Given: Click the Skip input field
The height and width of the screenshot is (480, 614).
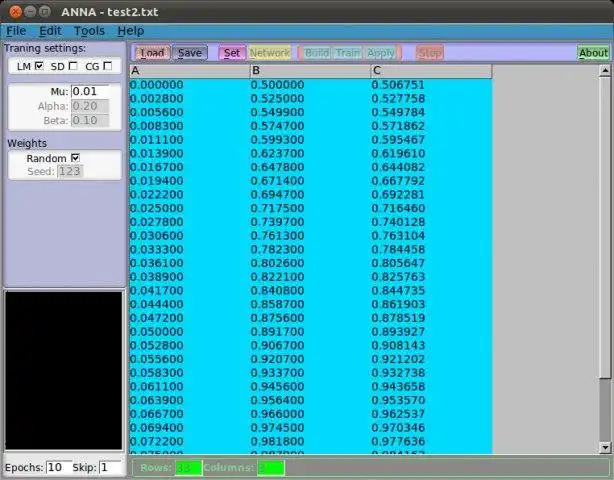Looking at the screenshot, I should pos(110,467).
